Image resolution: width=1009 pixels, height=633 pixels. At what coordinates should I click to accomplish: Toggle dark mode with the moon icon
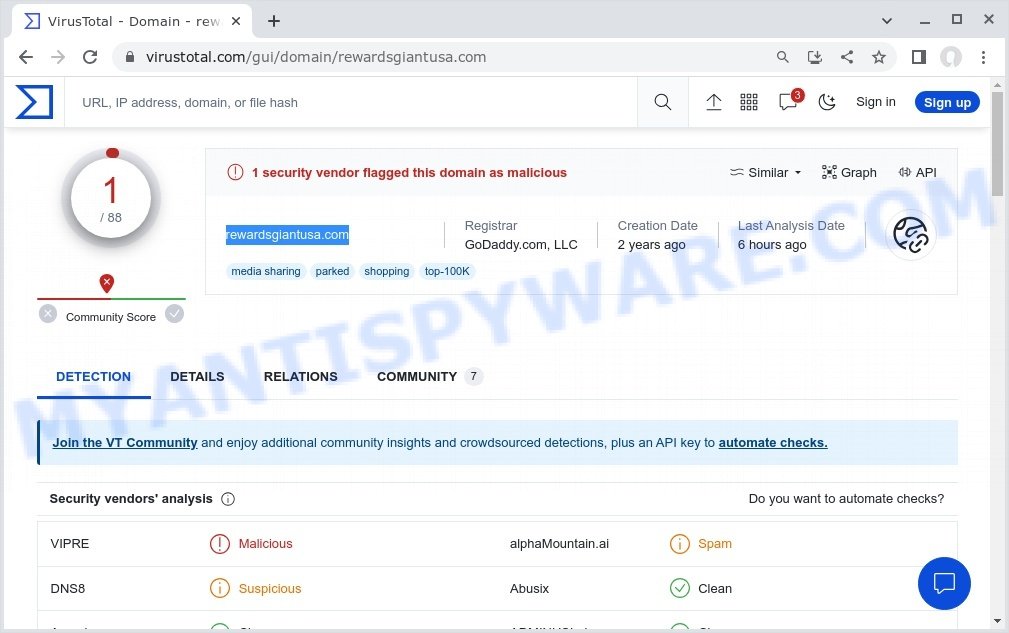coord(827,102)
